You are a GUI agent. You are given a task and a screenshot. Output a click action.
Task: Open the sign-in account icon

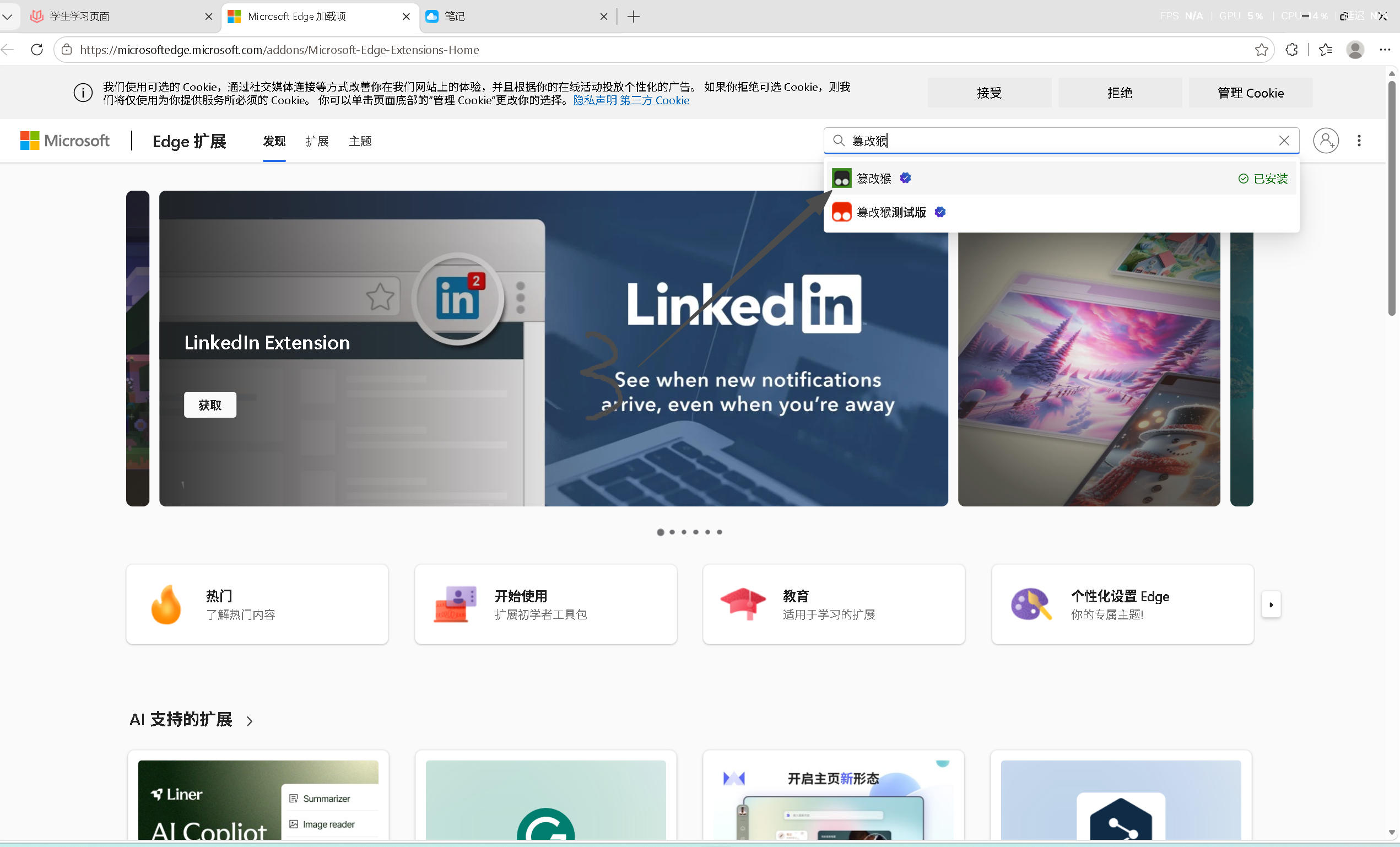click(x=1326, y=141)
